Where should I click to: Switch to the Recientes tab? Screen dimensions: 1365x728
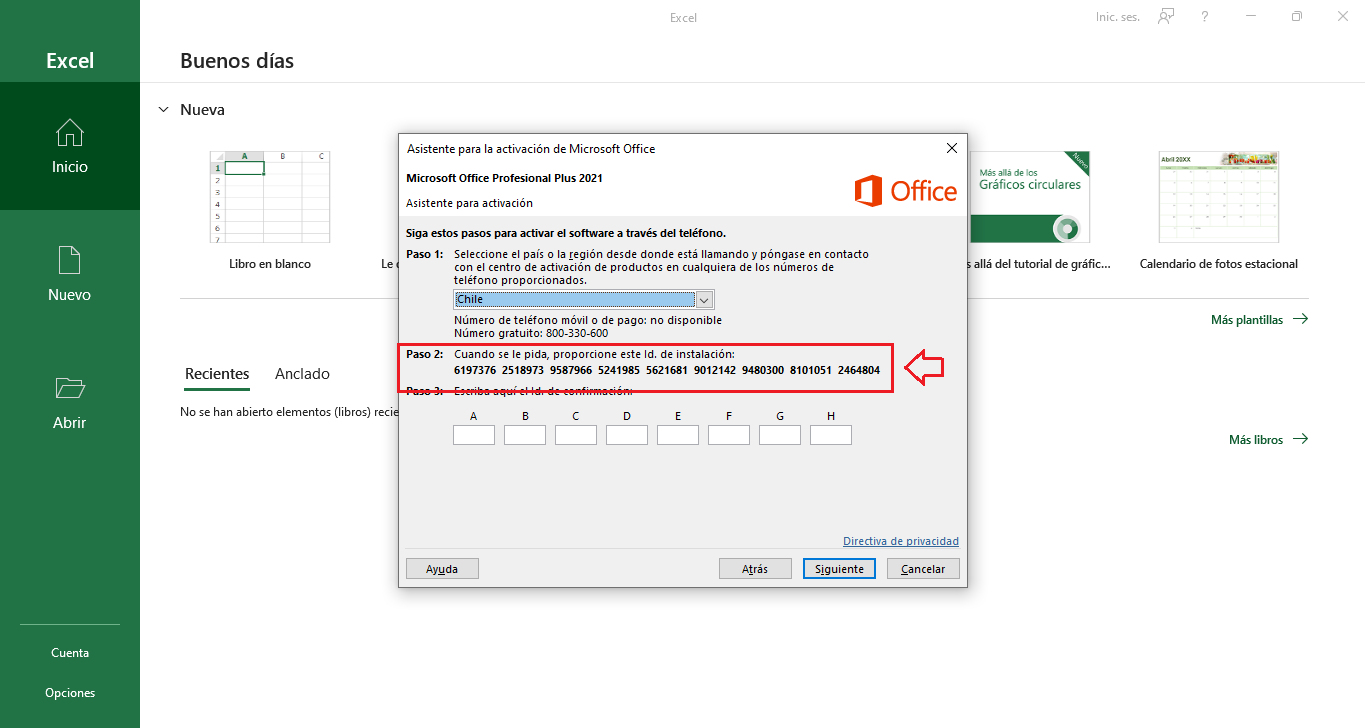[217, 374]
